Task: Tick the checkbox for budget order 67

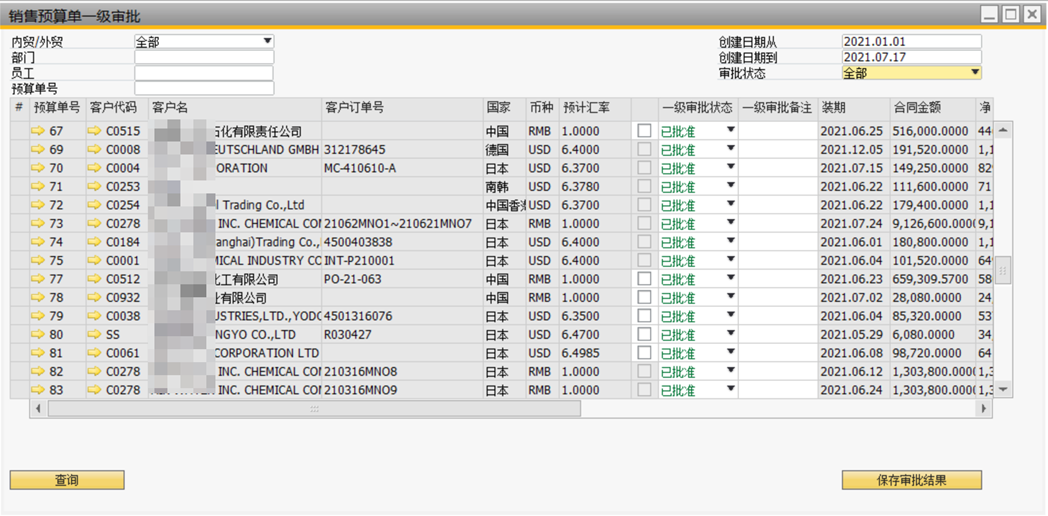Action: (x=644, y=131)
